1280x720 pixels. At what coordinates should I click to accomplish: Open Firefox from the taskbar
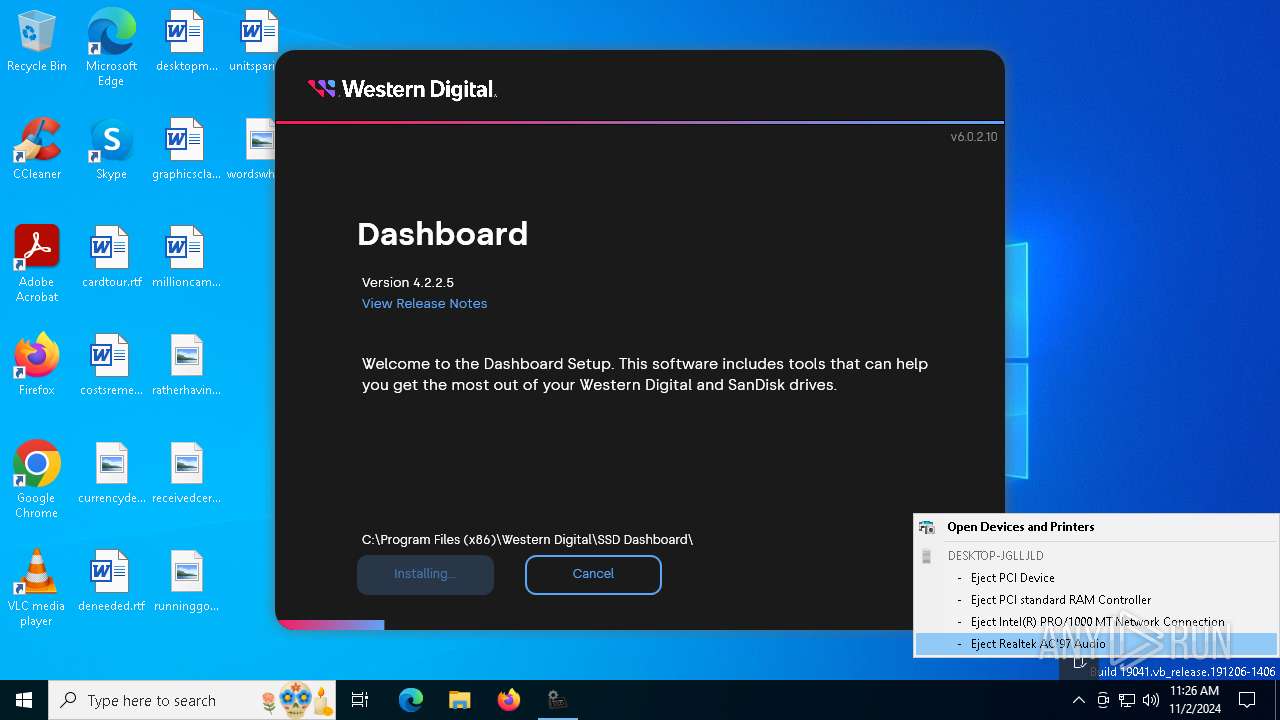pos(509,700)
